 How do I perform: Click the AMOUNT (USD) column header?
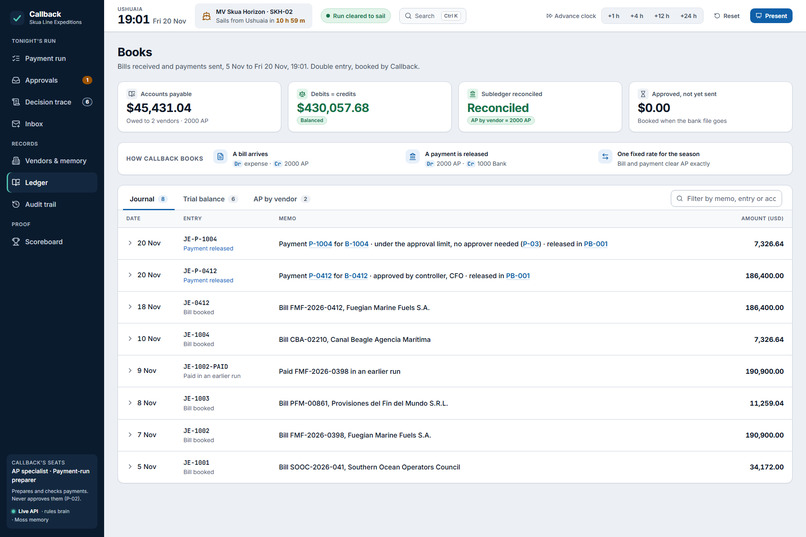[x=762, y=218]
